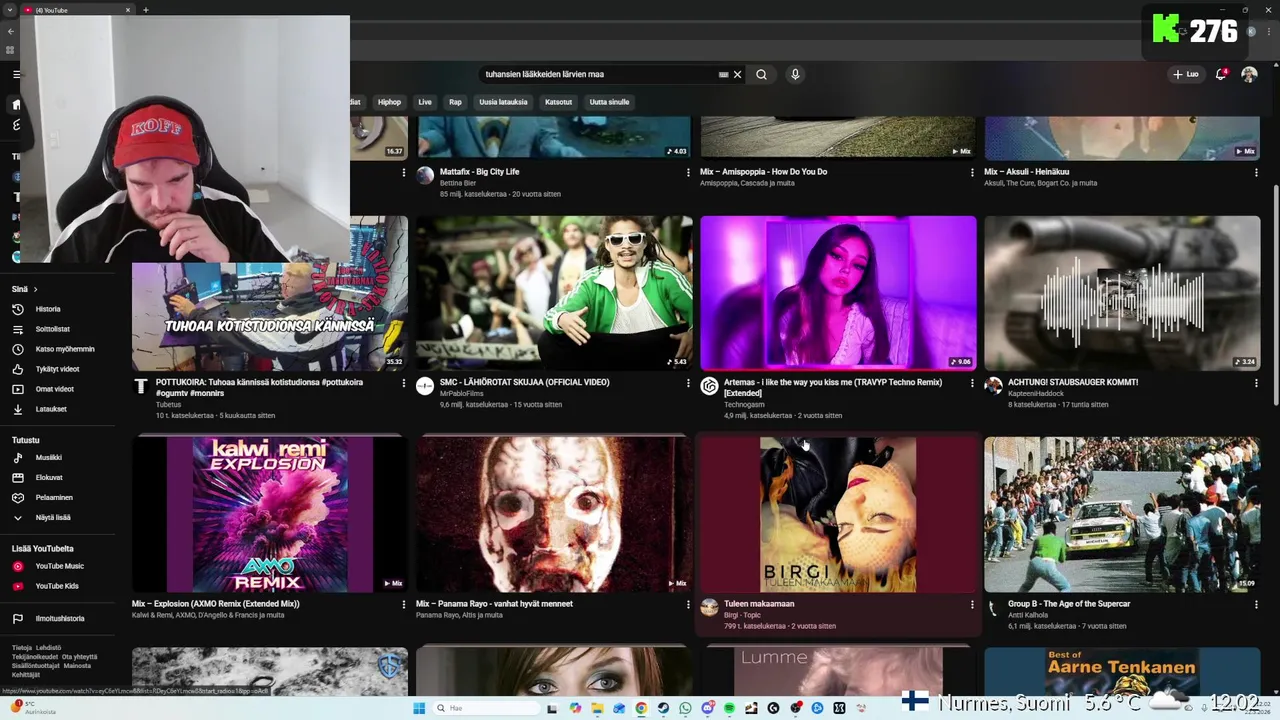Screen dimensions: 1280x720
Task: Click the on-screen keyboard icon in search box
Action: point(723,74)
